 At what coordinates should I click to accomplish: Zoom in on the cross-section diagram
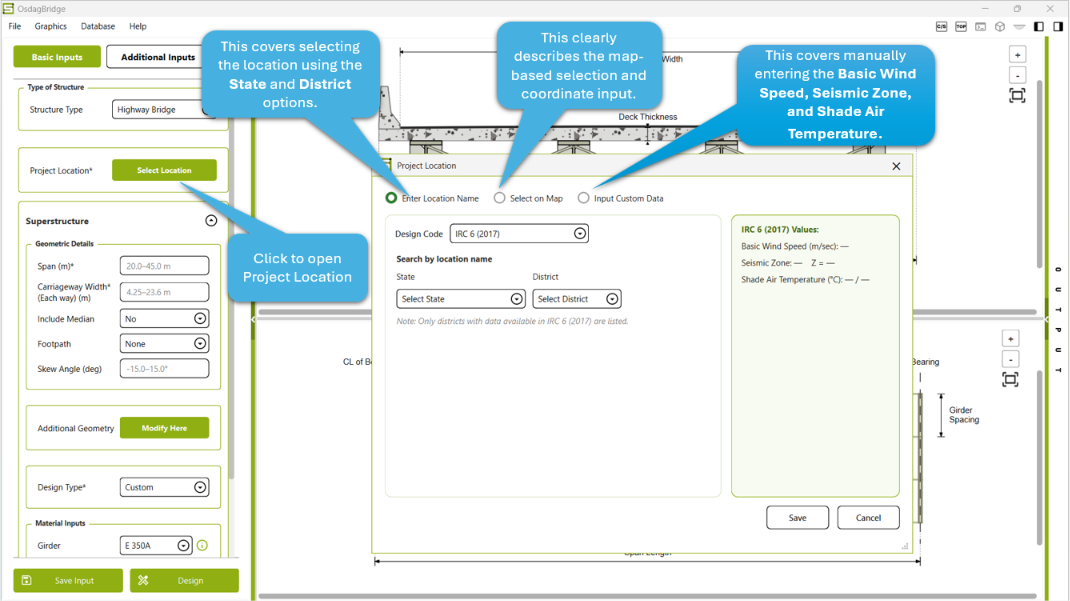[1017, 55]
